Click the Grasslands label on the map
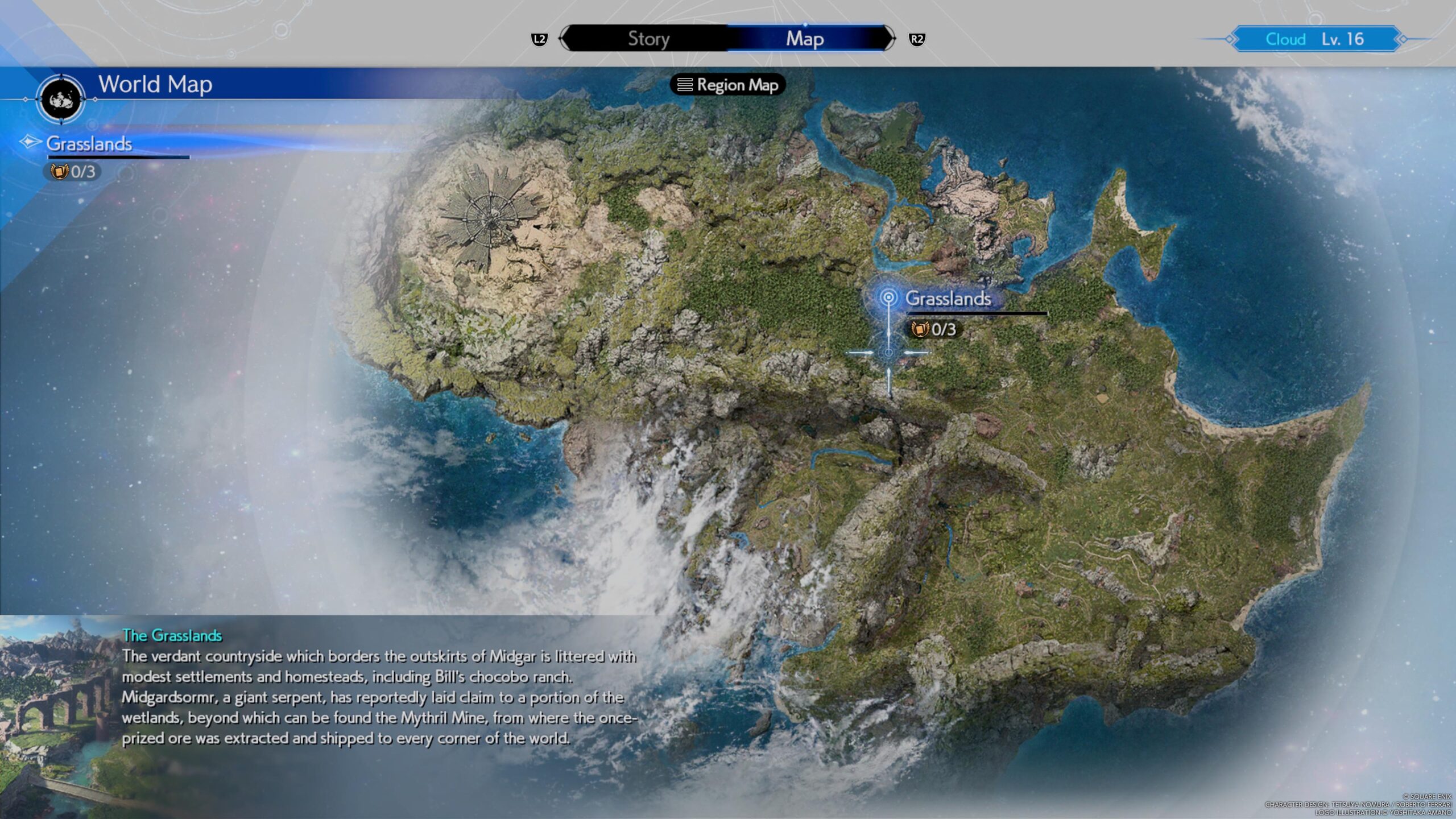The image size is (1456, 819). [948, 298]
